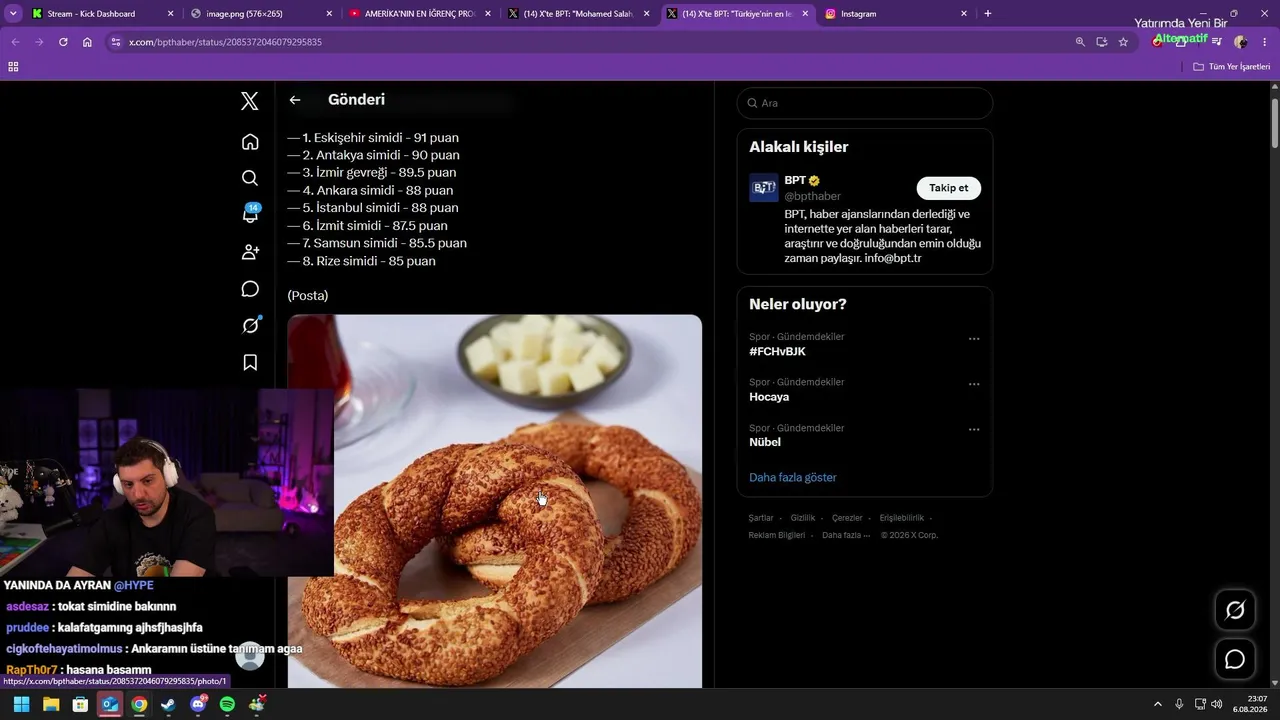Open a new browser tab
1280x720 pixels.
(x=988, y=14)
